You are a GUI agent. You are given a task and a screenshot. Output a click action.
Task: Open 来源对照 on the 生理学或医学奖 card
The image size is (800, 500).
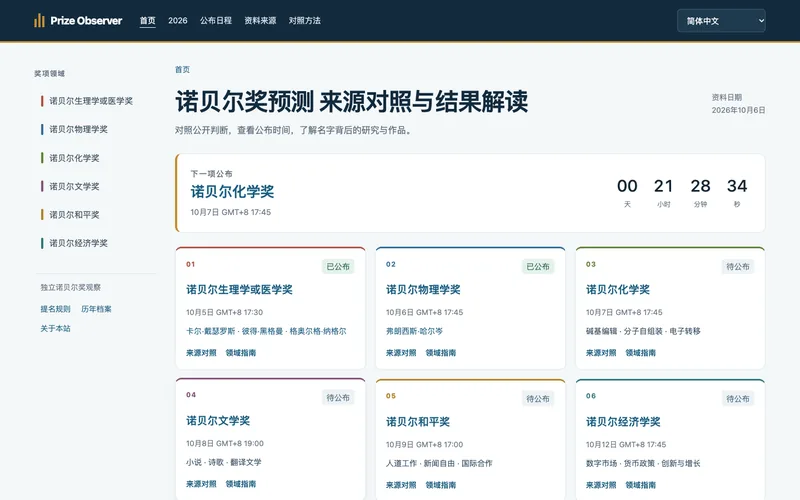(x=201, y=353)
